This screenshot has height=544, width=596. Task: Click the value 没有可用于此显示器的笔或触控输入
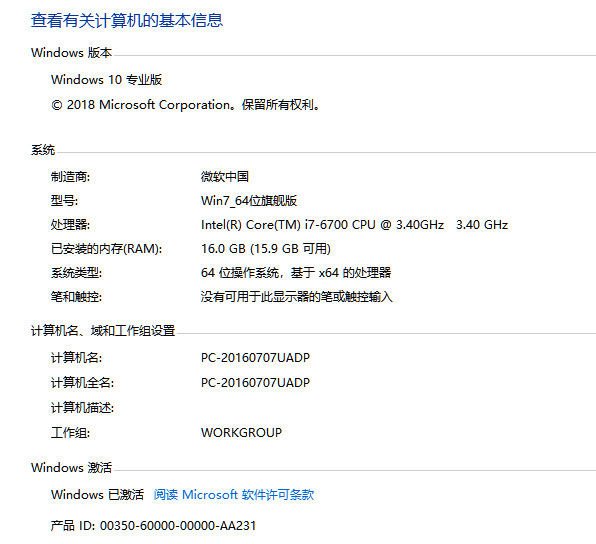296,297
